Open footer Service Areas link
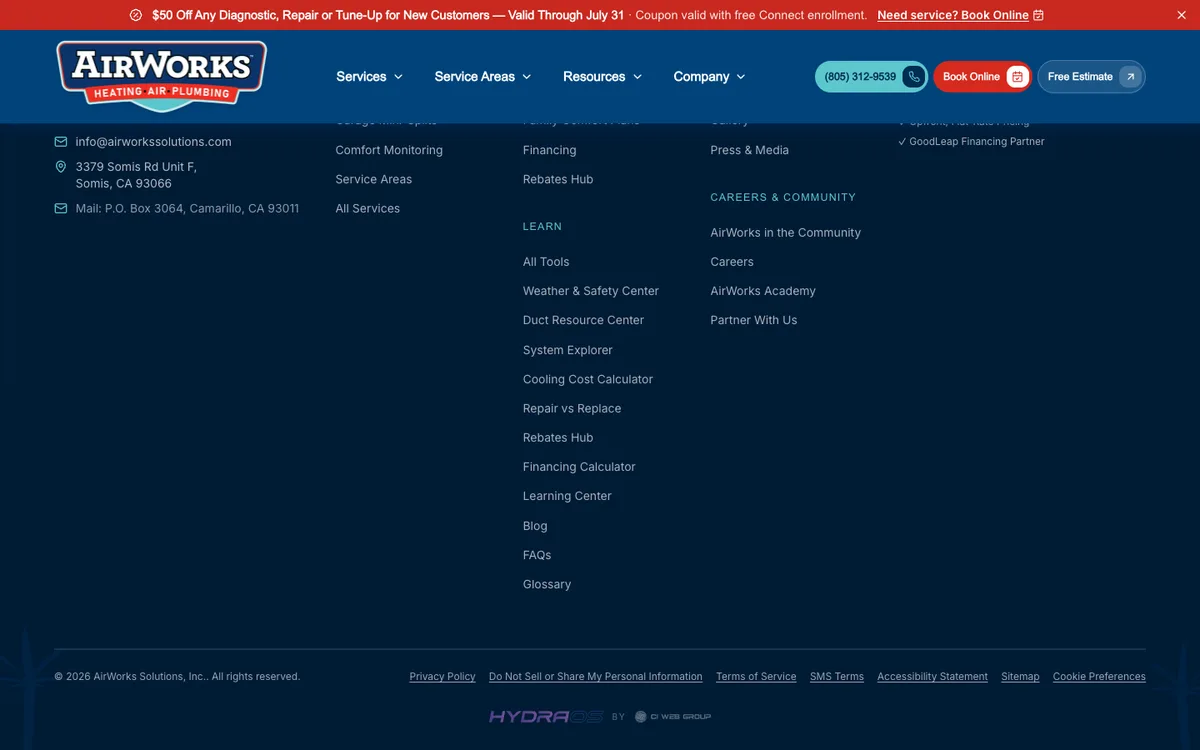This screenshot has height=750, width=1200. point(374,179)
